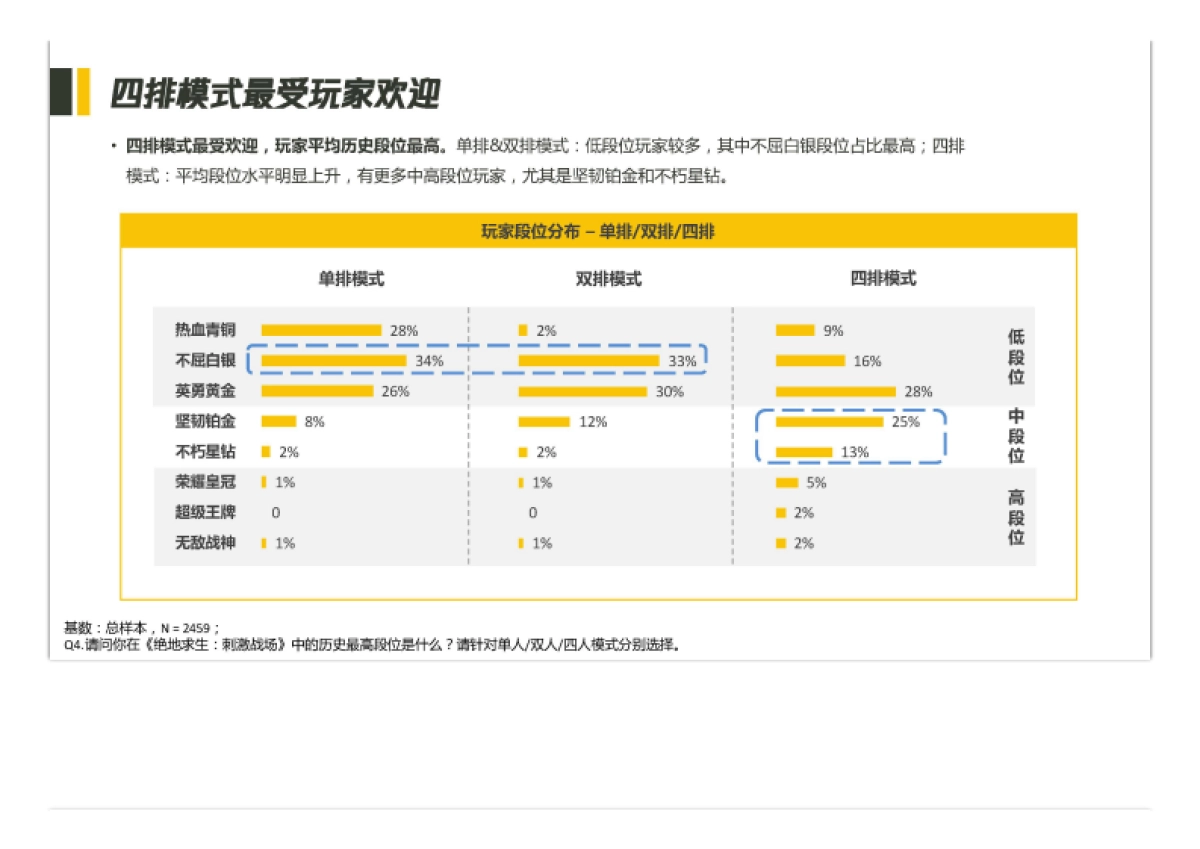1200x849 pixels.
Task: Click the 25% bar in 四排模式
Action: (828, 422)
